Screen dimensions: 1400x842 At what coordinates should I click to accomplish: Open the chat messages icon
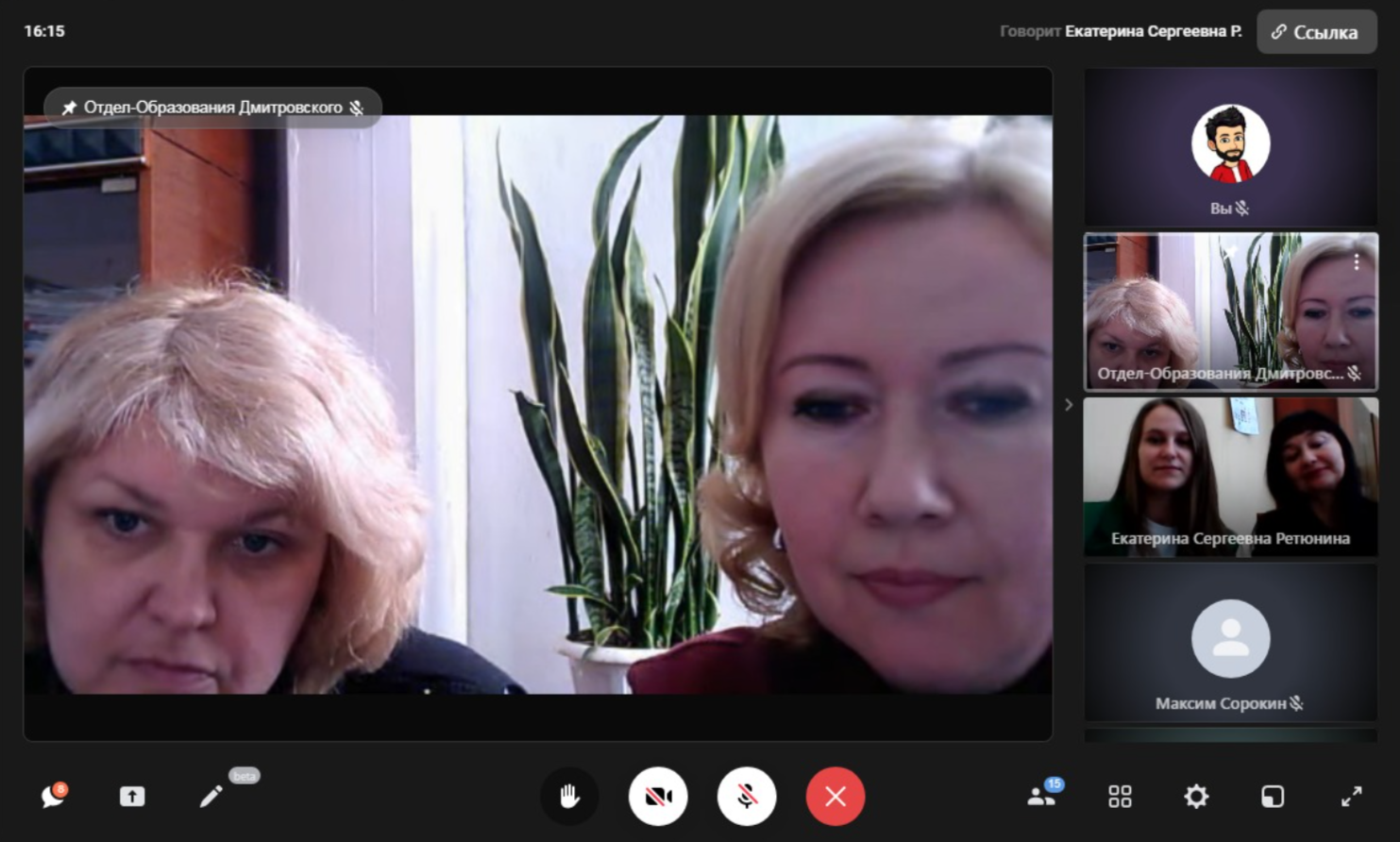pos(53,797)
